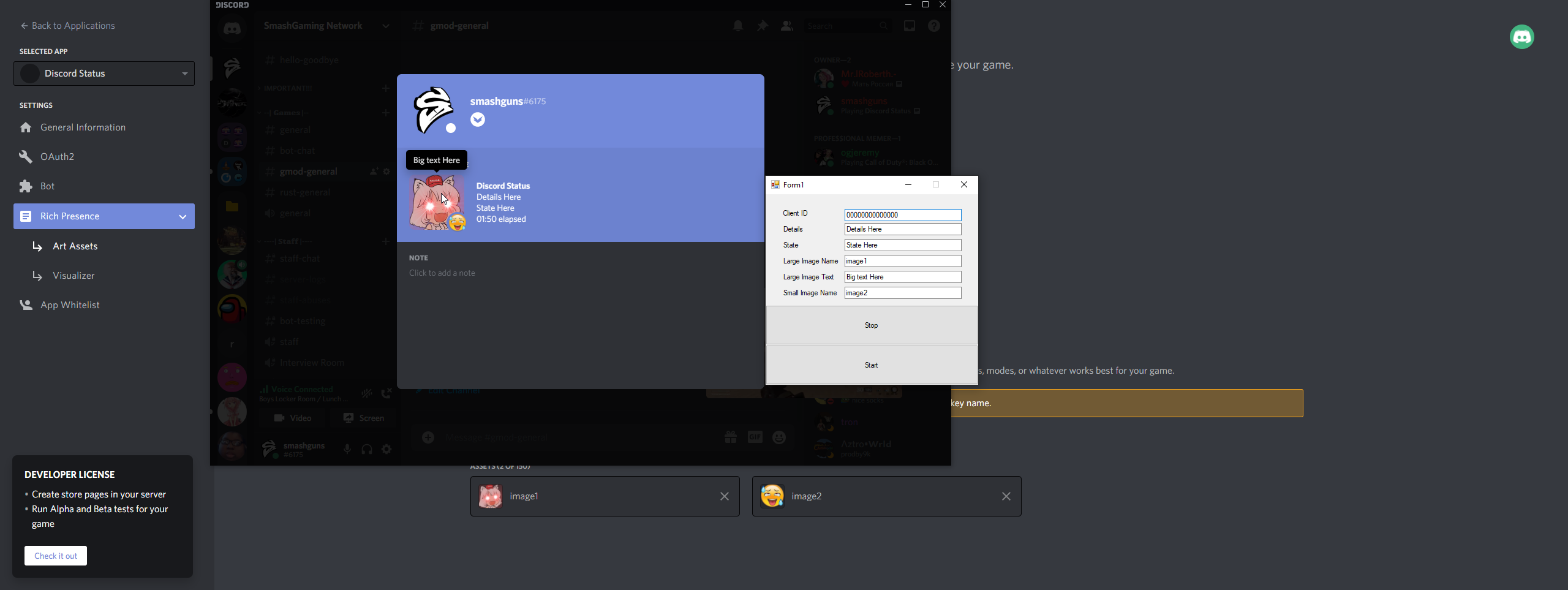The height and width of the screenshot is (590, 1568).
Task: Click the Client ID input field
Action: [903, 215]
